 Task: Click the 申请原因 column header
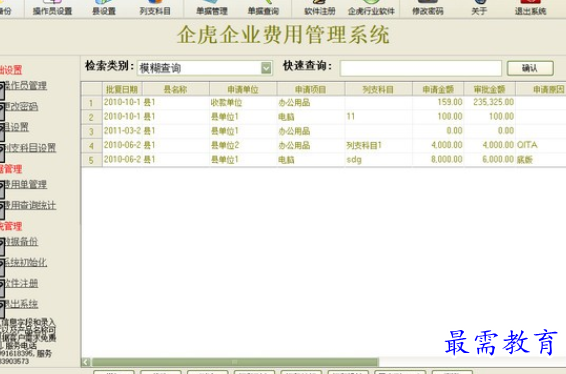point(541,89)
